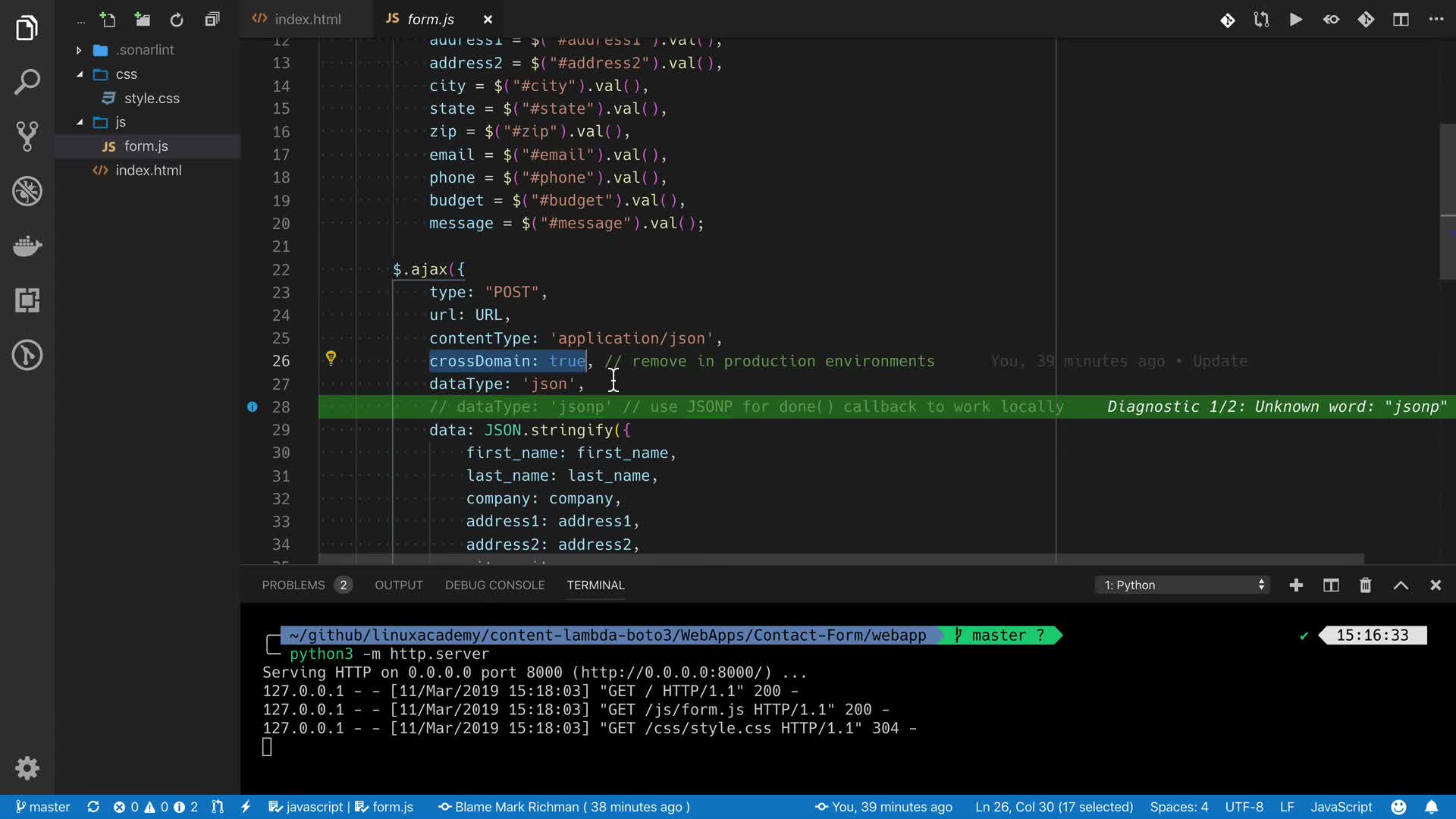The height and width of the screenshot is (819, 1456).
Task: Open the terminal selector dropdown 1: Python
Action: (x=1182, y=585)
